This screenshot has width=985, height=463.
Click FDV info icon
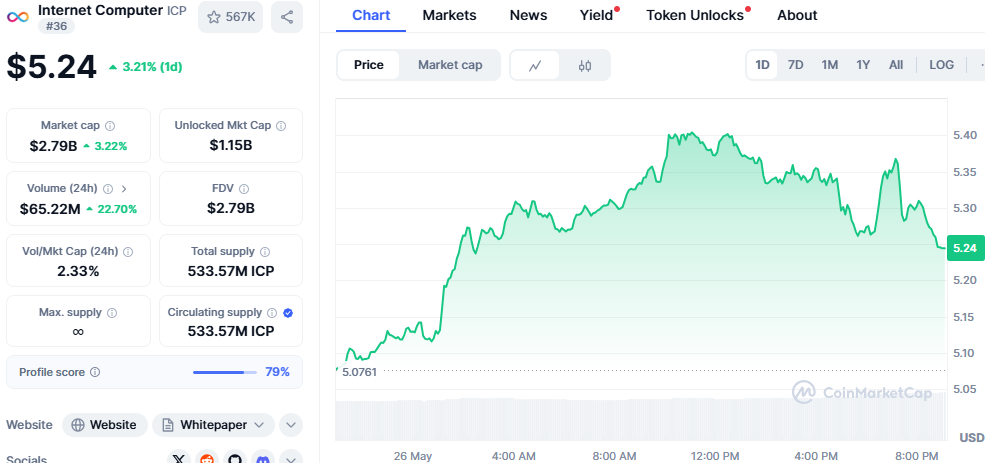click(244, 188)
